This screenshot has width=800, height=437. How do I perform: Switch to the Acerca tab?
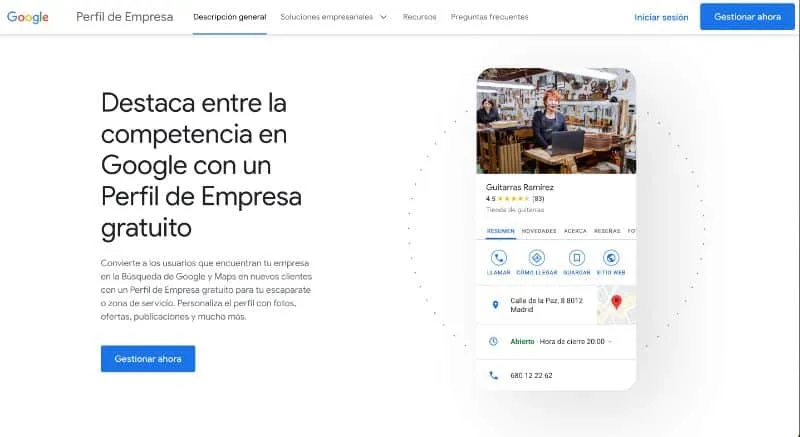[x=575, y=231]
